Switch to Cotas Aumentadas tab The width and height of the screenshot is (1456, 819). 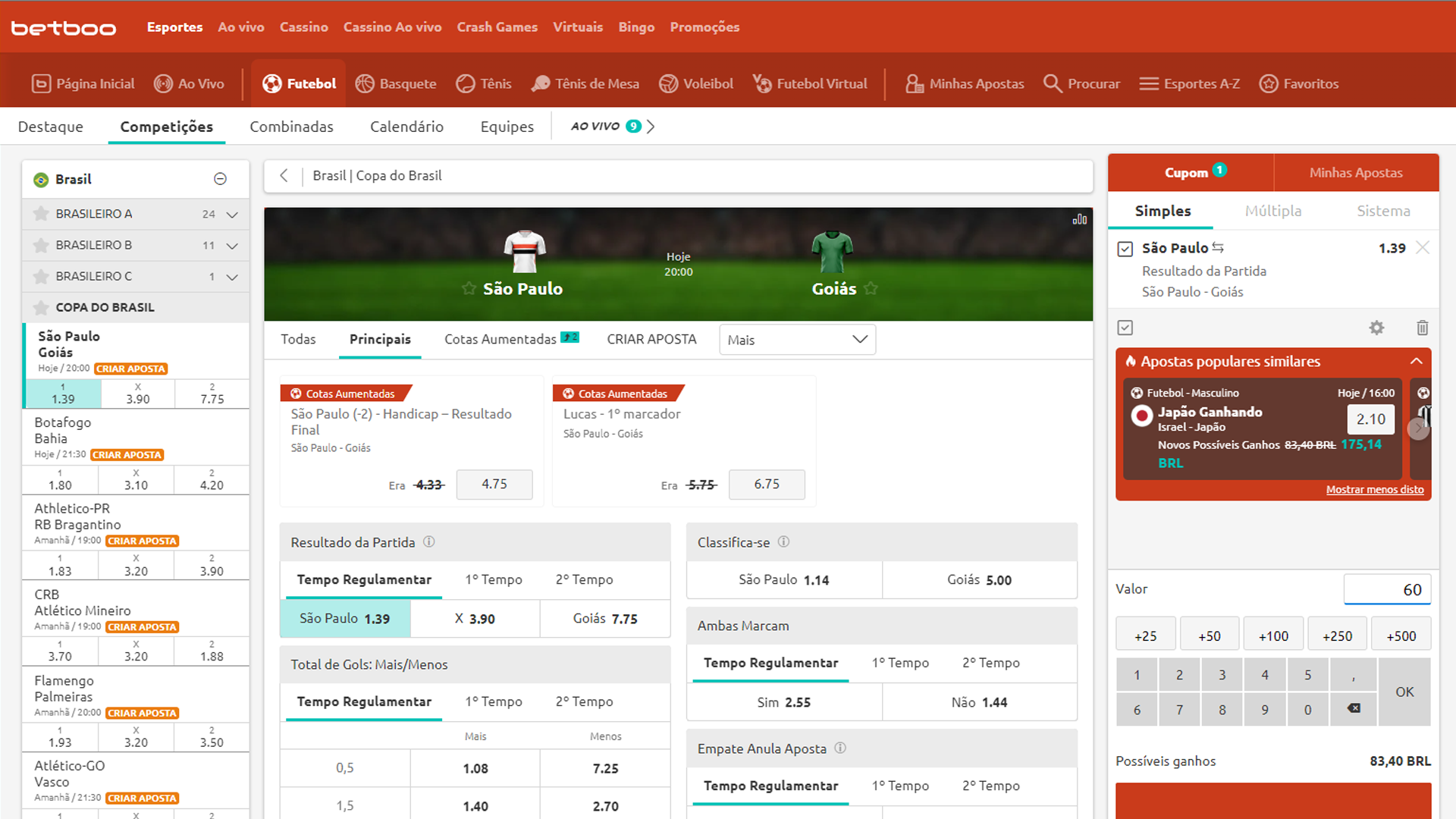[512, 339]
